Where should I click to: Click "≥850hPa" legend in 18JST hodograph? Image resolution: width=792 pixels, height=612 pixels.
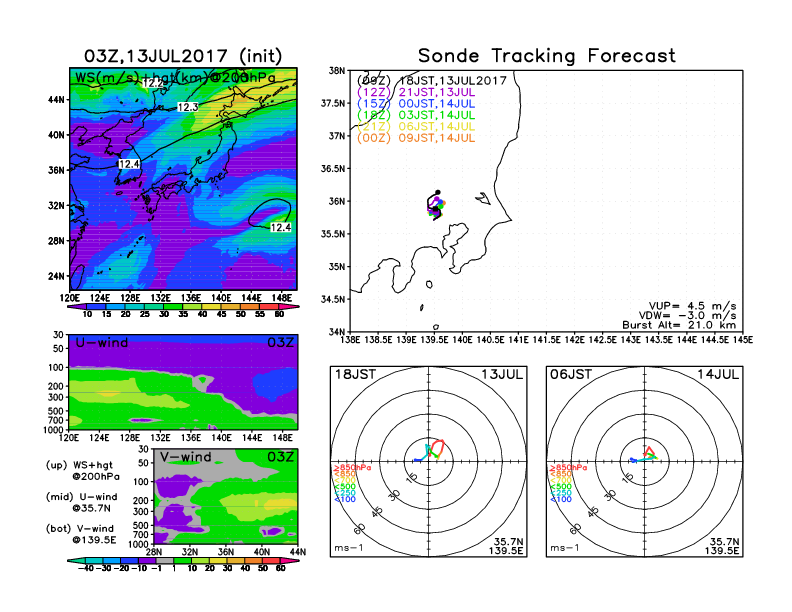(352, 468)
